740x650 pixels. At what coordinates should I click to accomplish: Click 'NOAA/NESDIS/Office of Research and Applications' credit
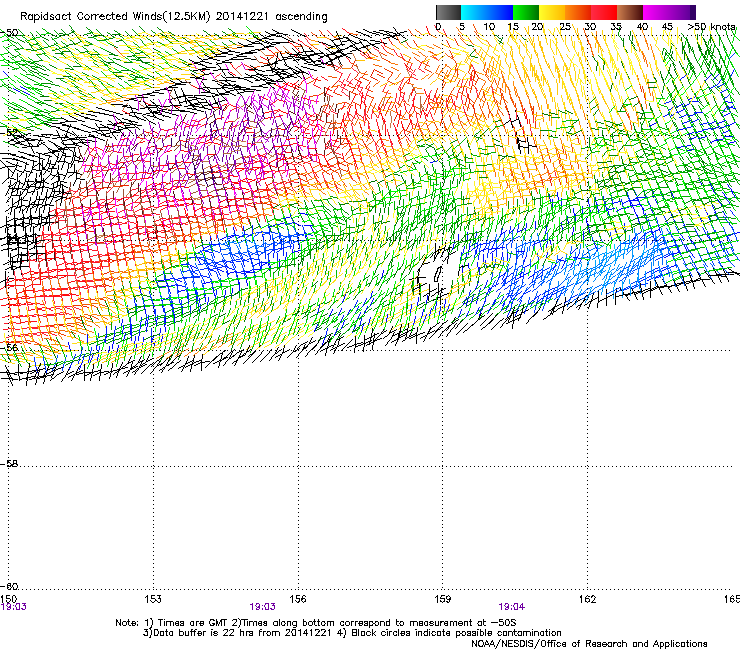(589, 644)
